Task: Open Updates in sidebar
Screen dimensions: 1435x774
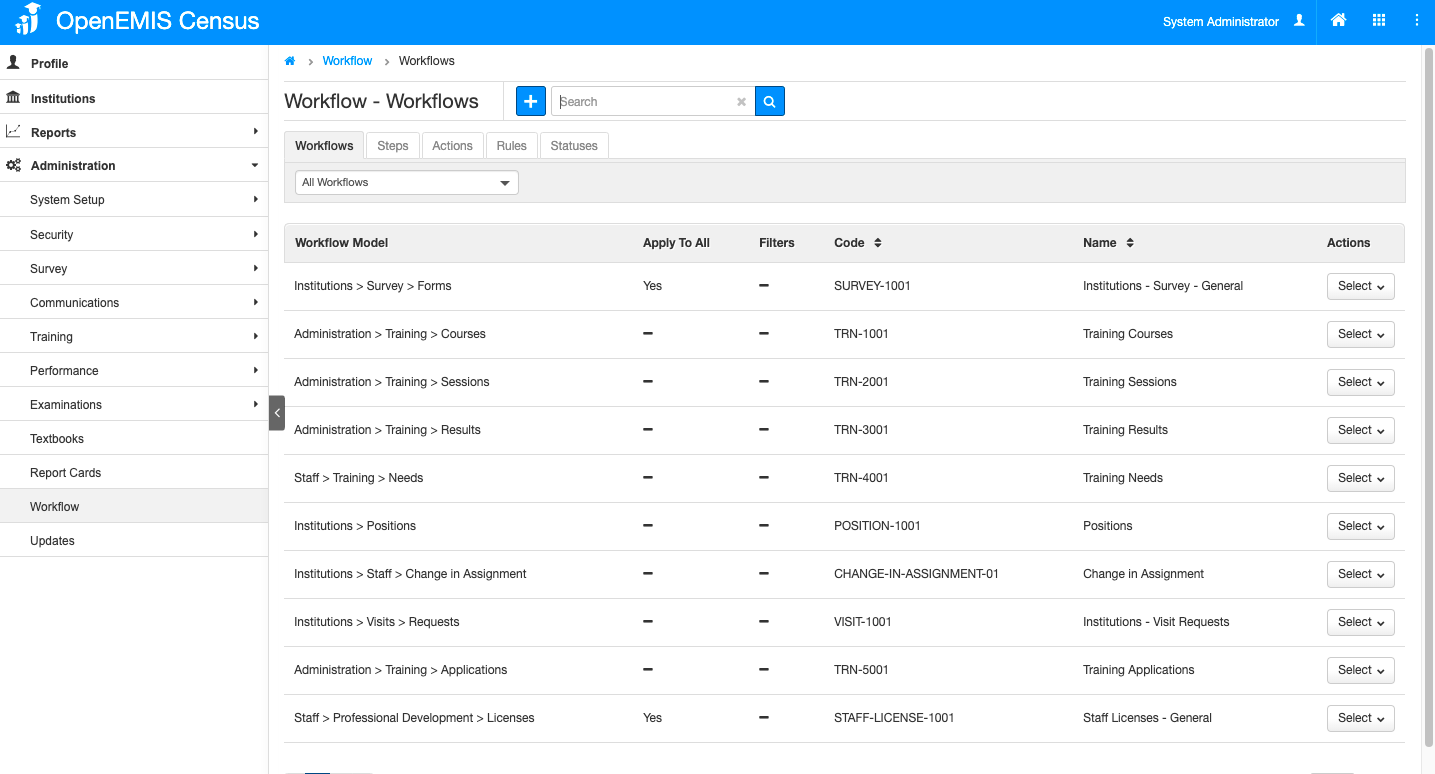Action: click(x=134, y=541)
